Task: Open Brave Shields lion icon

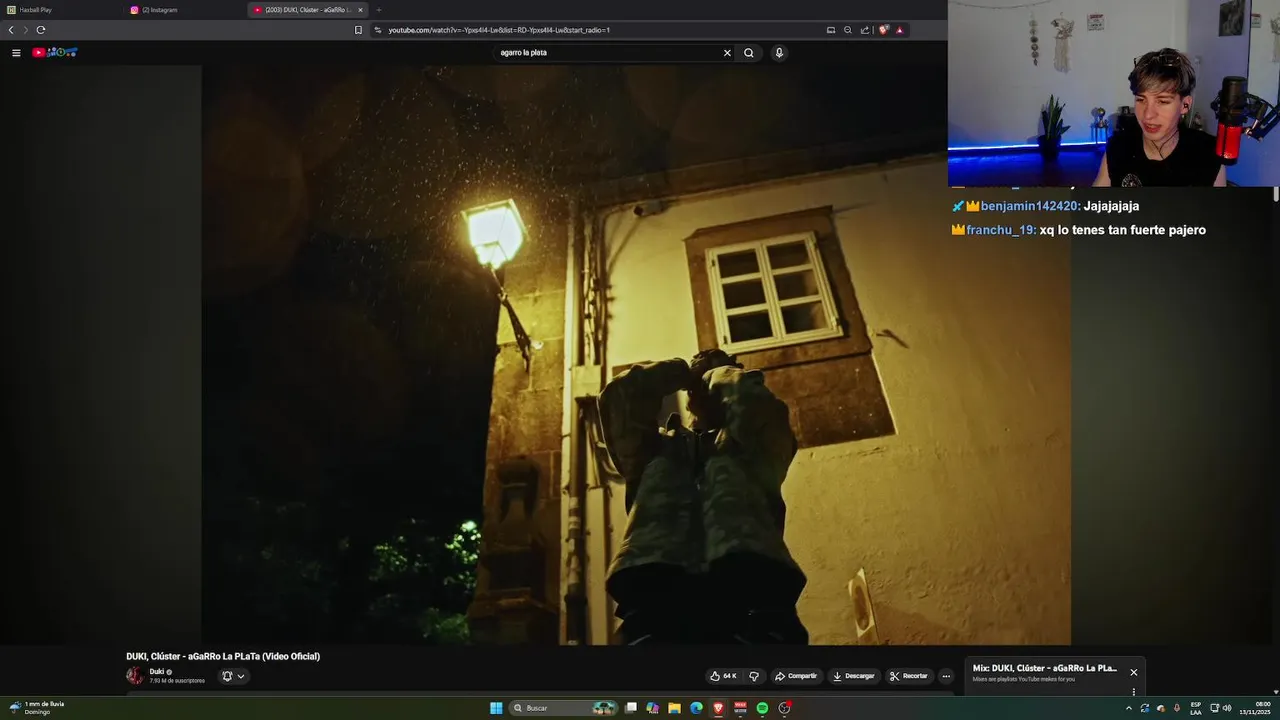Action: 883,30
